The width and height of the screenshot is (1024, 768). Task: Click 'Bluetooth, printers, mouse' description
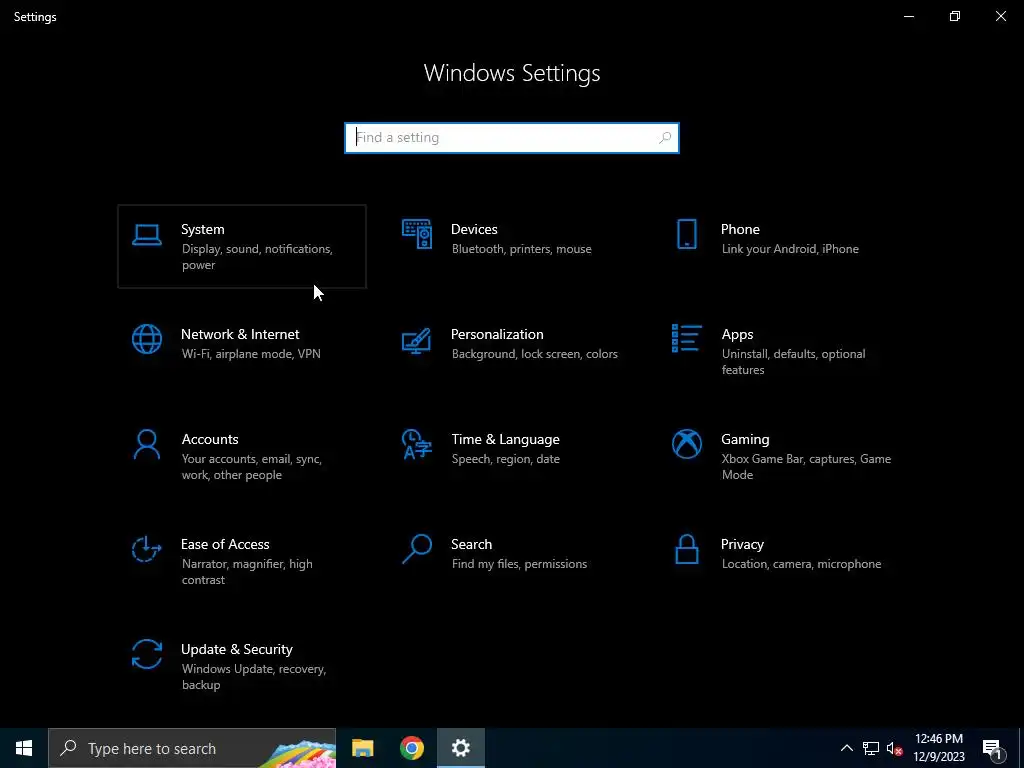(521, 249)
